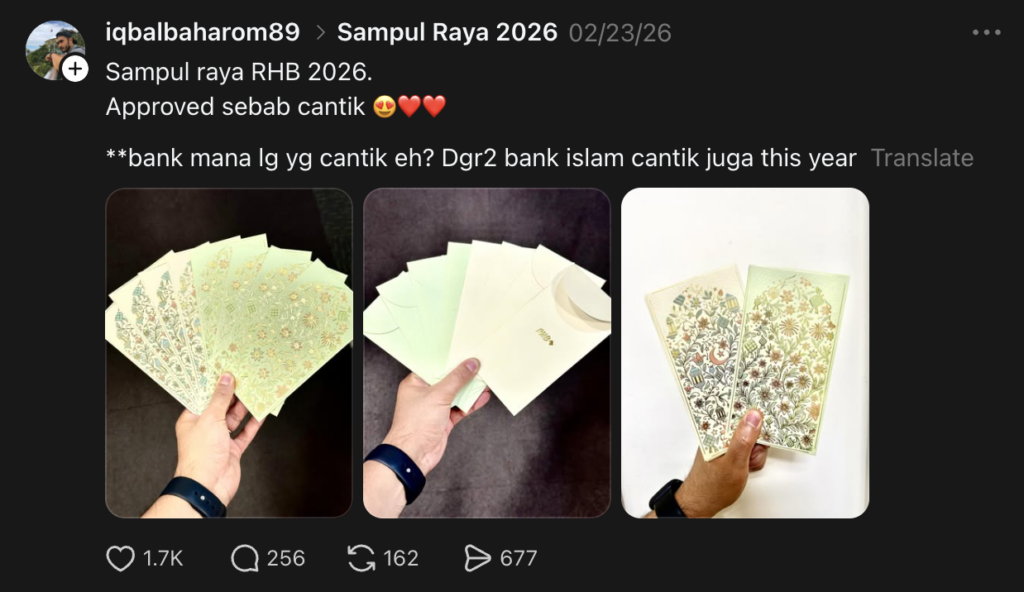Click the 1.7K likes count
Image resolution: width=1024 pixels, height=592 pixels.
pyautogui.click(x=163, y=559)
